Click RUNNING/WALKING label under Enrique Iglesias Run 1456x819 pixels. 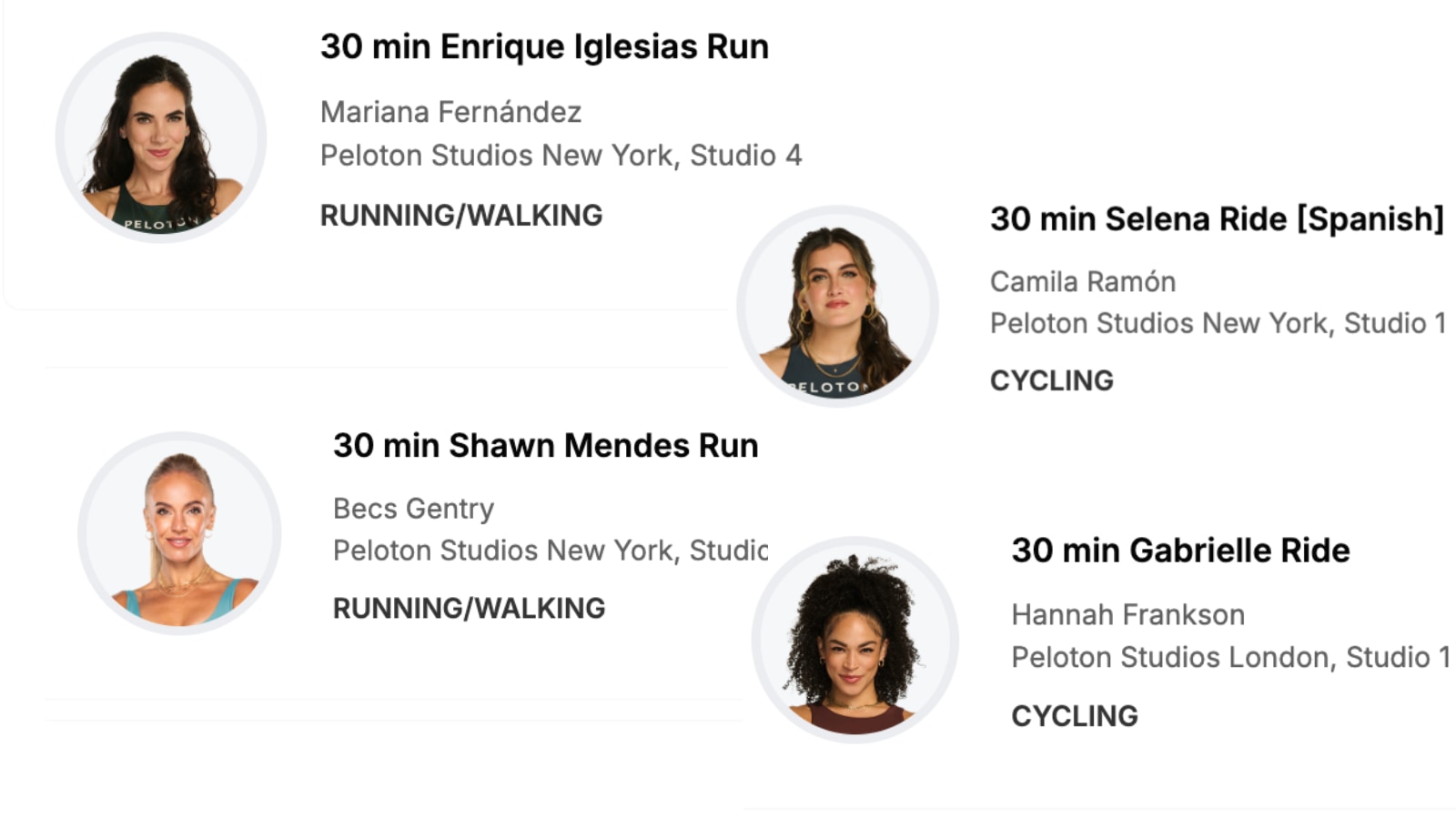click(460, 216)
